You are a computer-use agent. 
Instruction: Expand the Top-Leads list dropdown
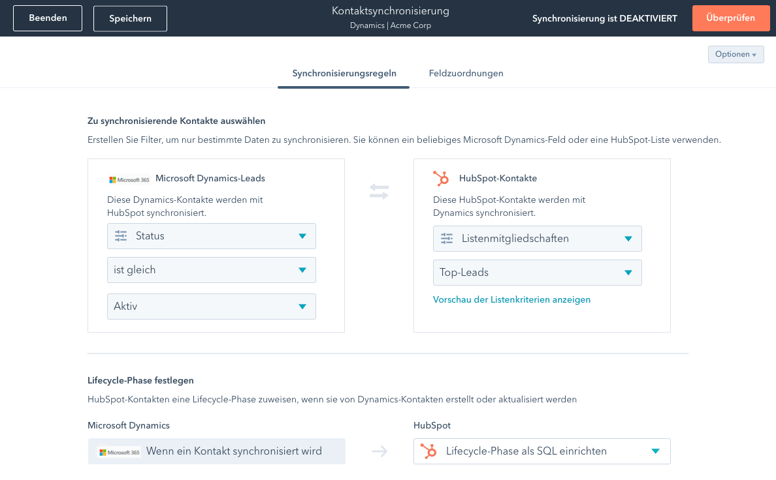tap(537, 273)
